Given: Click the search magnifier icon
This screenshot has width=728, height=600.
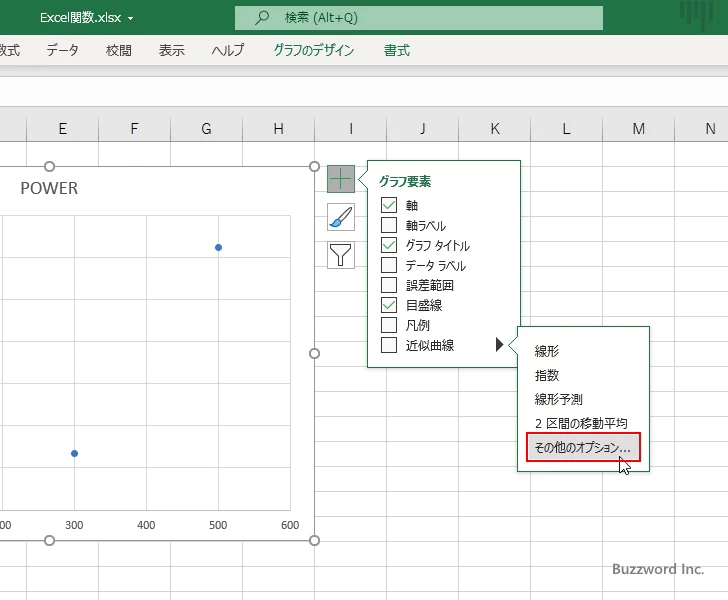Looking at the screenshot, I should pos(262,18).
